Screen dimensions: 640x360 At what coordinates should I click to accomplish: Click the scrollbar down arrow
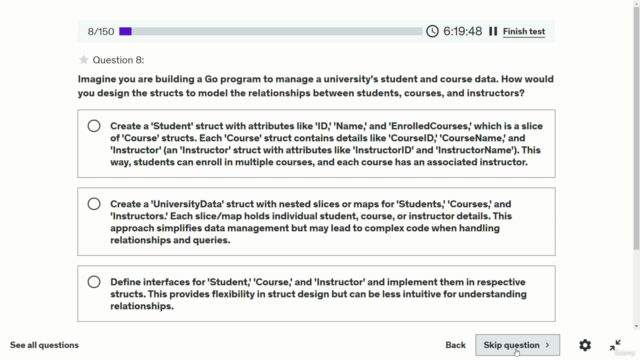pyautogui.click(x=636, y=326)
